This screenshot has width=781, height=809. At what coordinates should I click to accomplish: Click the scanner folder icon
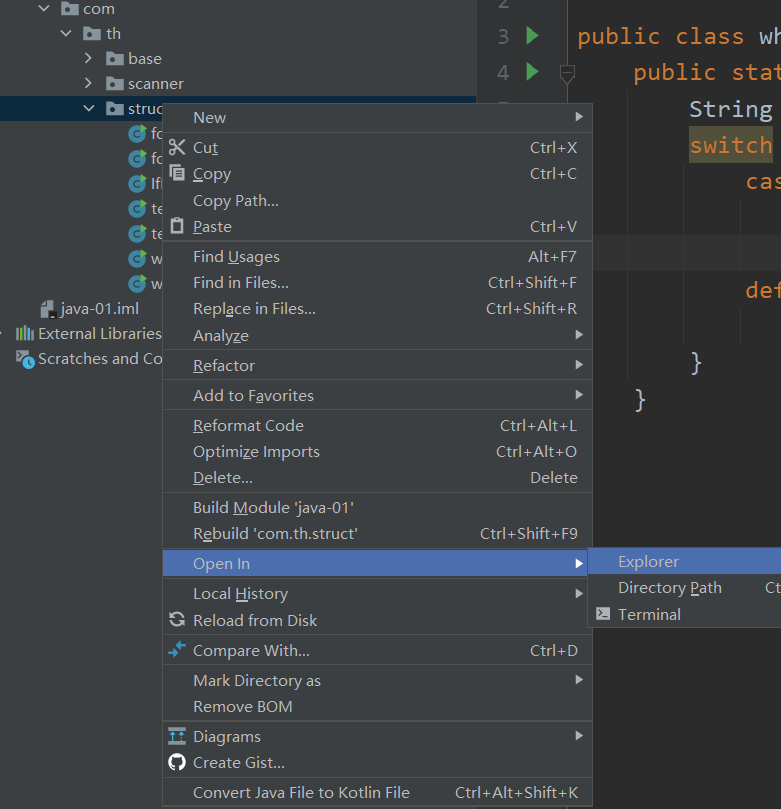[115, 83]
